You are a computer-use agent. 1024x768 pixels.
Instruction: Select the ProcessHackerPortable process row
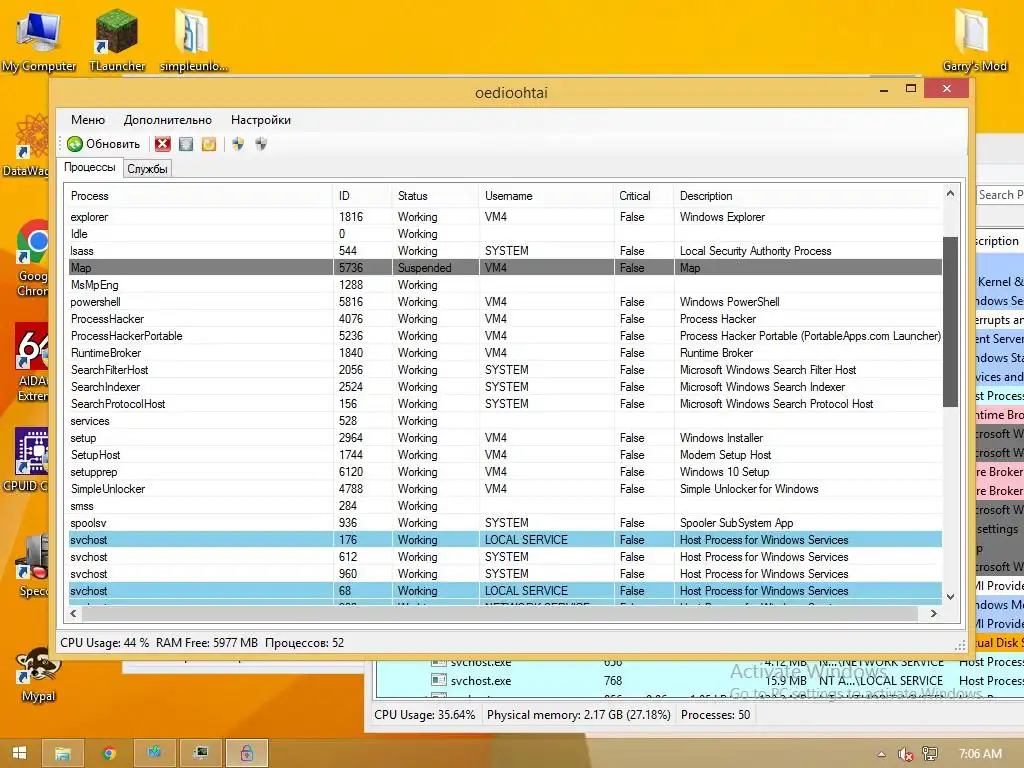pyautogui.click(x=505, y=336)
